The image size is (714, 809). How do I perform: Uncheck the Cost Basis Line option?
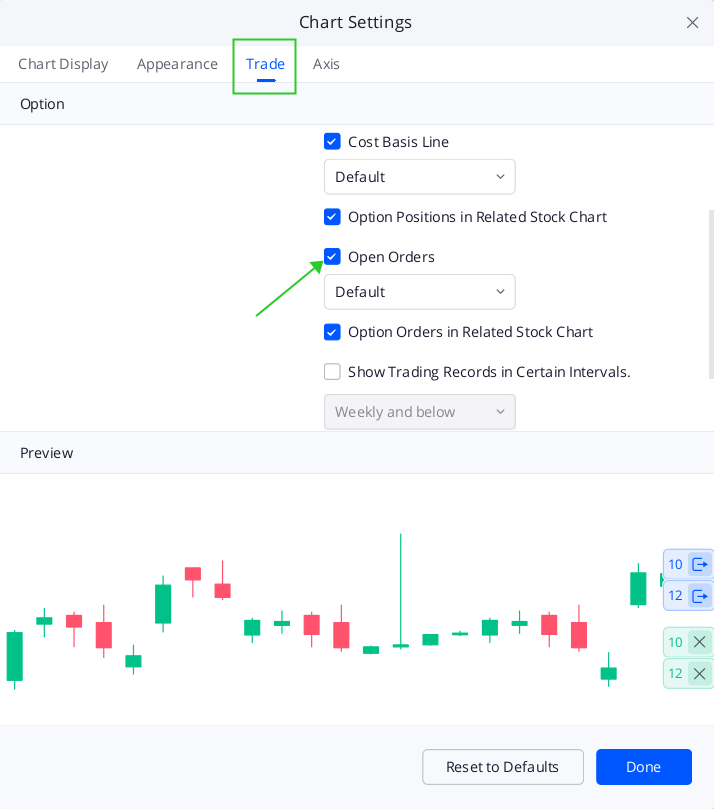(x=332, y=141)
